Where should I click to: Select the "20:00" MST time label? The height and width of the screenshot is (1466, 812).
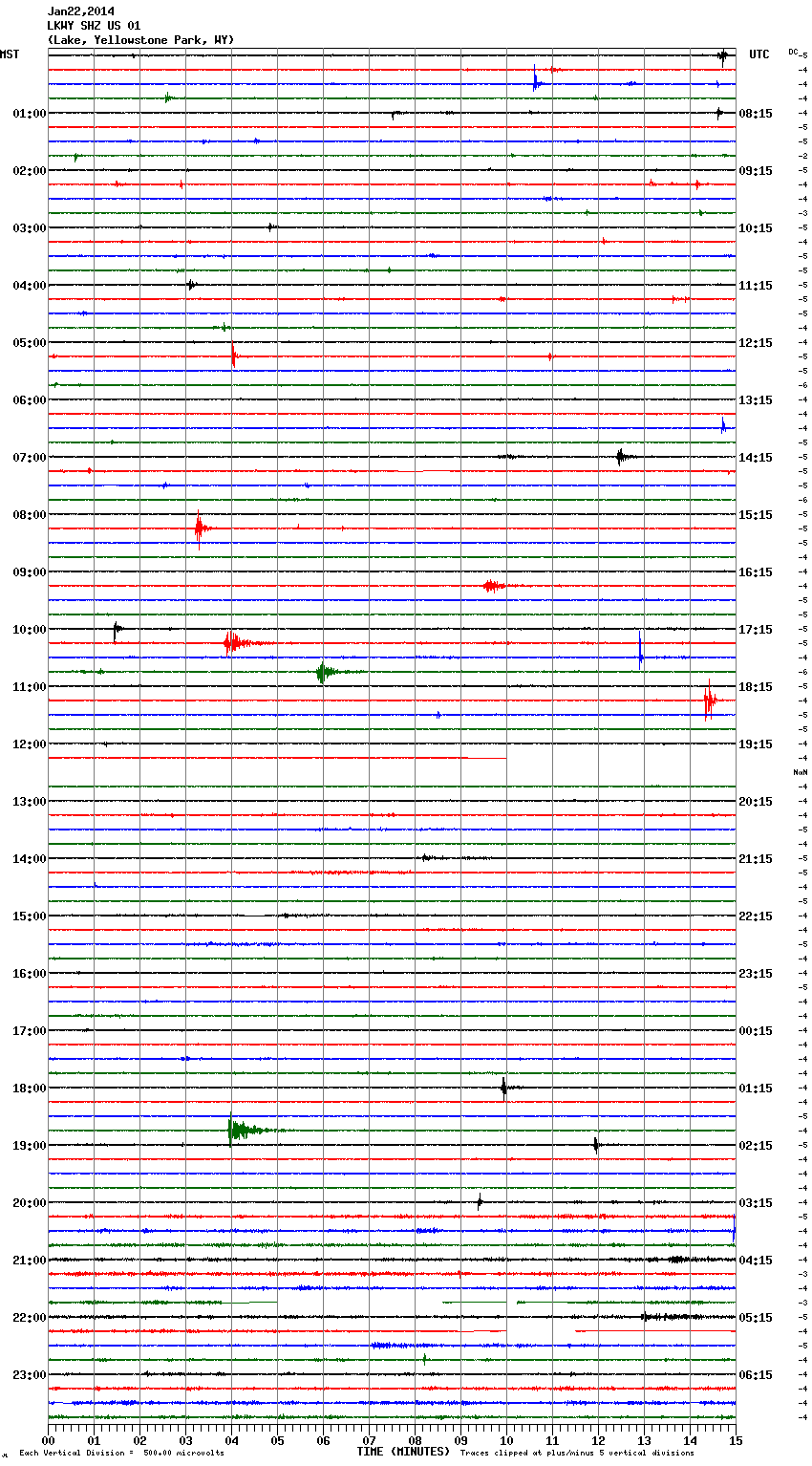30,1203
